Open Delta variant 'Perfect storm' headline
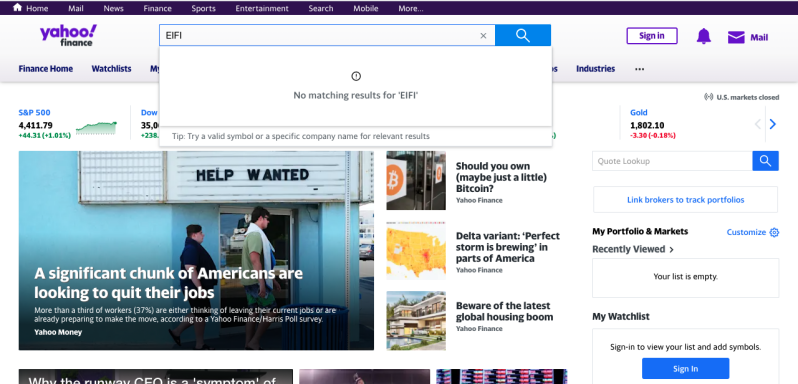798x384 pixels. [x=507, y=247]
